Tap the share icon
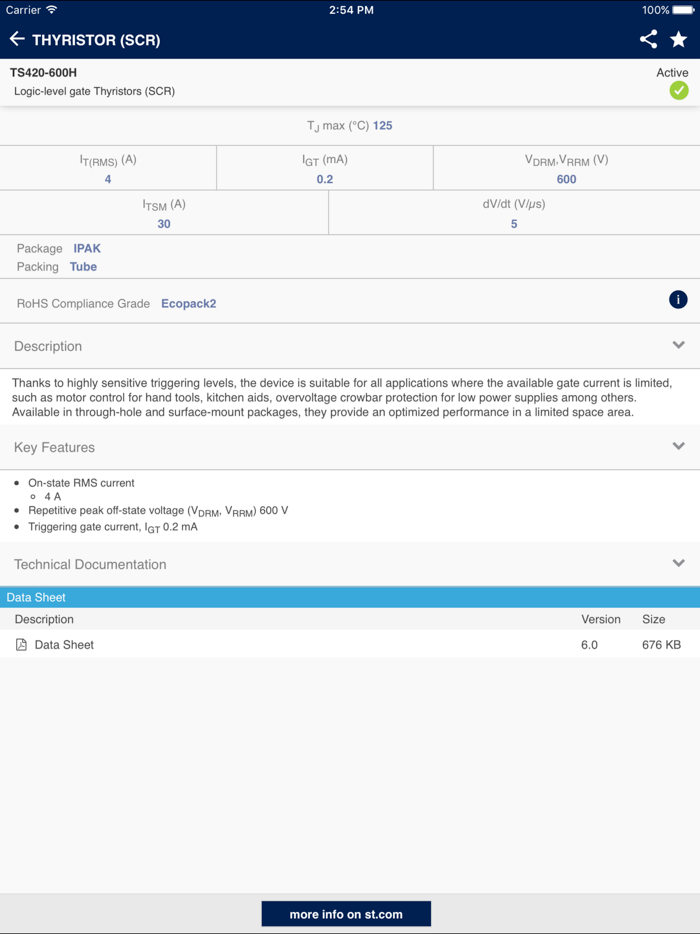 pos(648,39)
